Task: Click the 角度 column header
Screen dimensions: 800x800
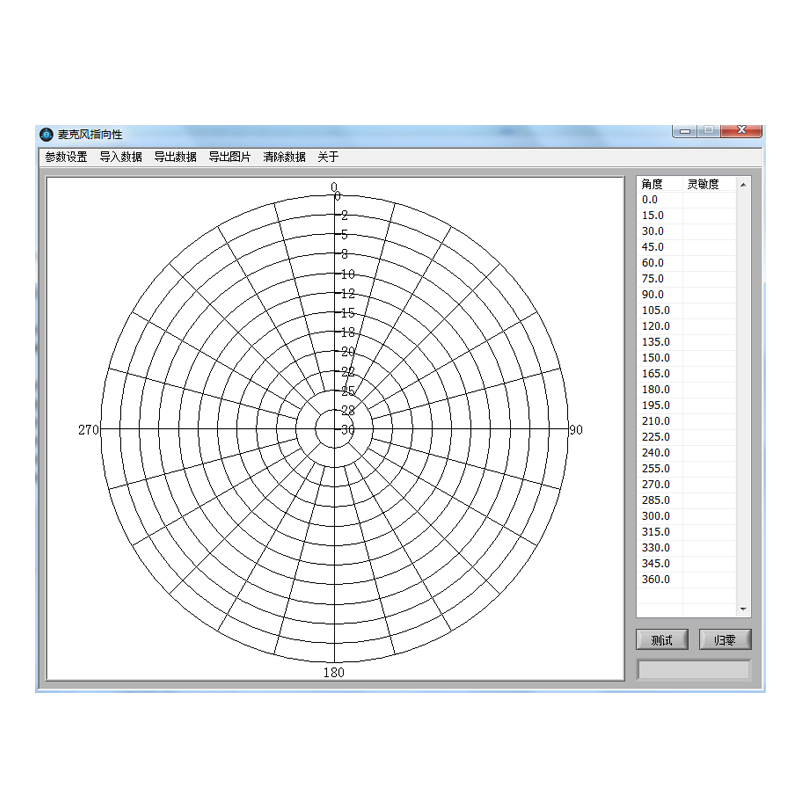Action: point(653,184)
